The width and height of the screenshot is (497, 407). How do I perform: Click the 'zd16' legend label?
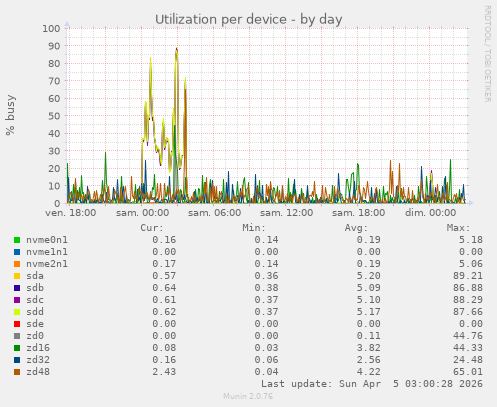[38, 348]
